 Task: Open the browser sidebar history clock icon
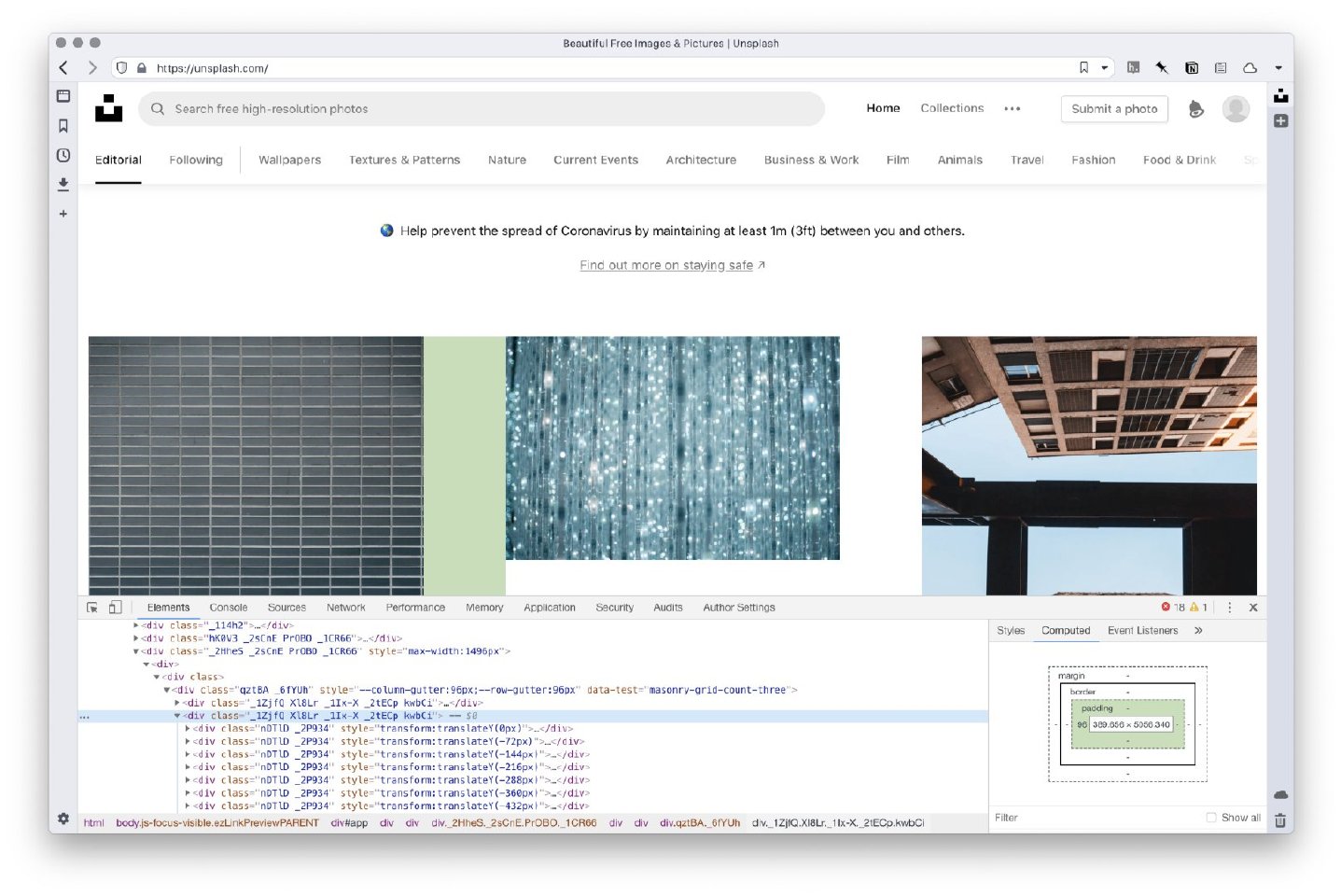(63, 155)
